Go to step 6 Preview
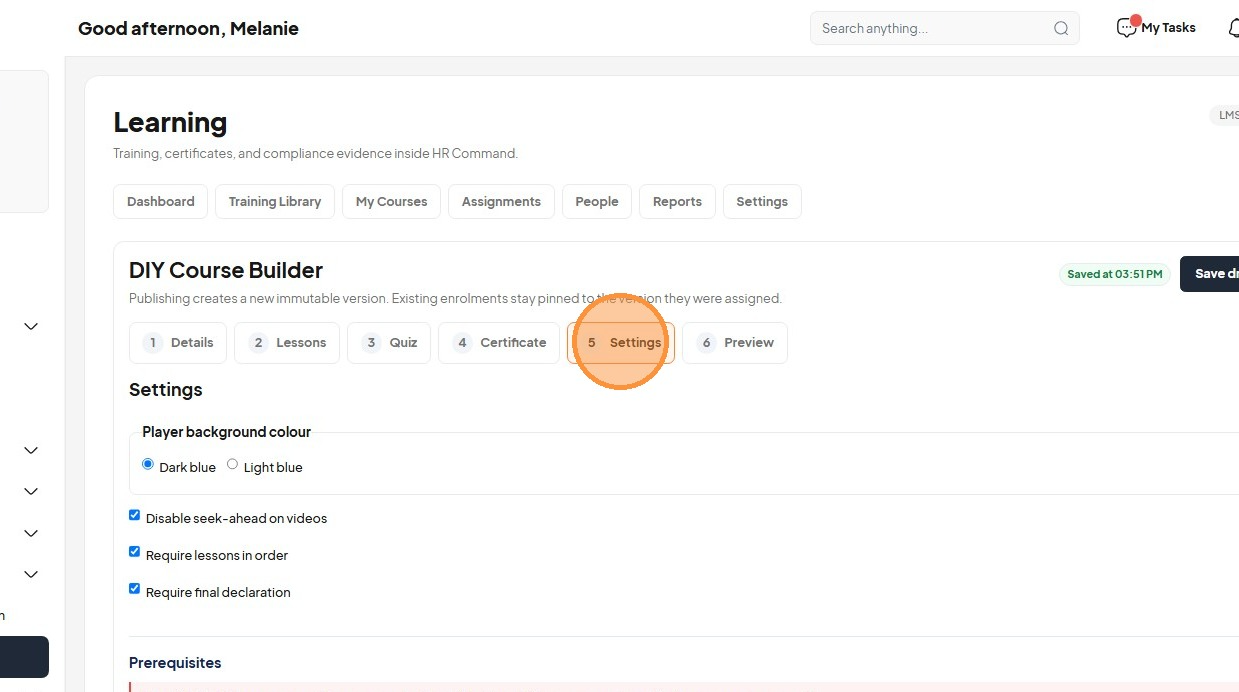This screenshot has width=1239, height=692. point(735,342)
